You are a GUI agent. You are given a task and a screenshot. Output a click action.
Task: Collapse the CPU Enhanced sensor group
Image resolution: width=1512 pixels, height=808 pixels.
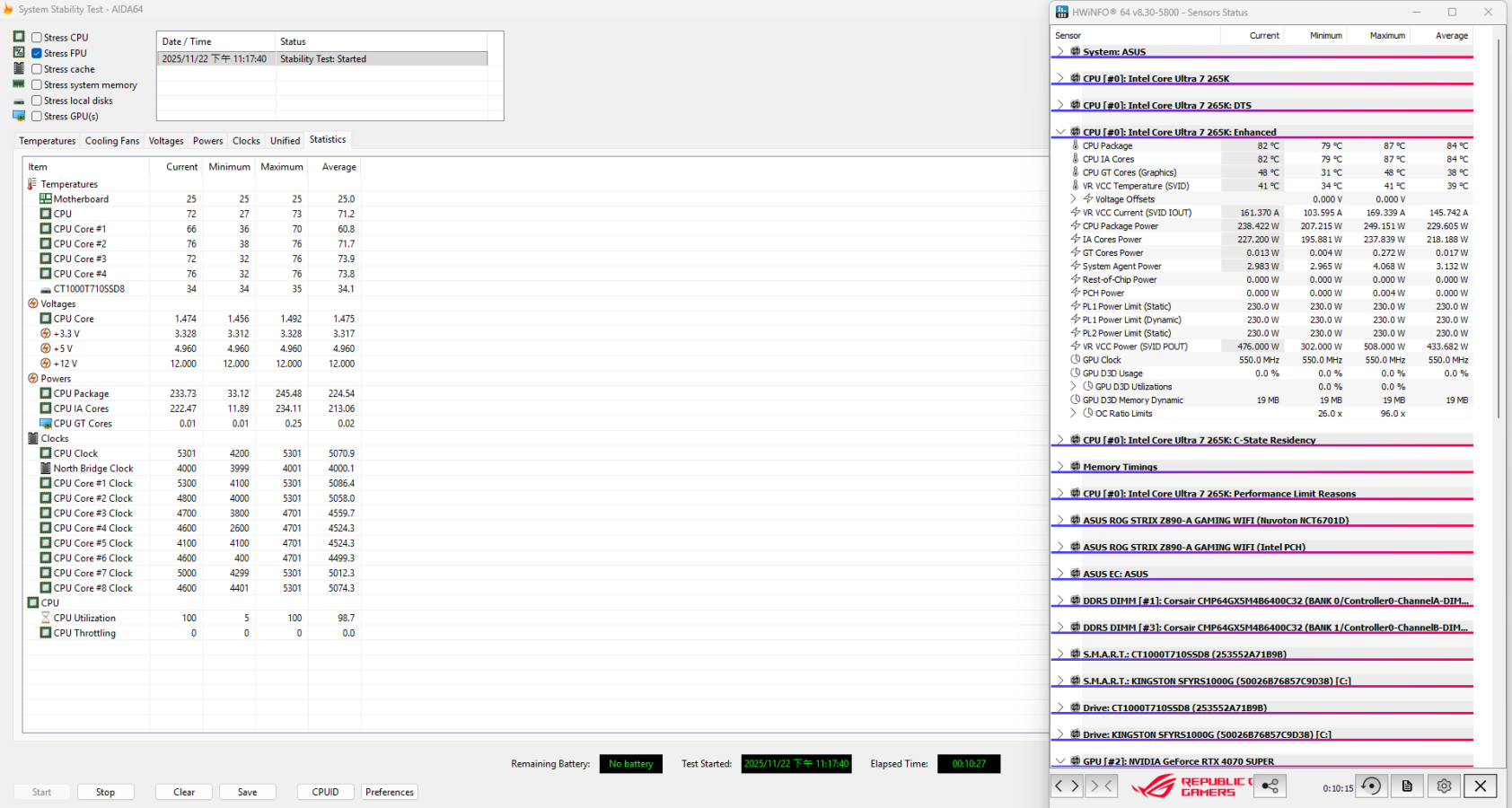pyautogui.click(x=1060, y=132)
